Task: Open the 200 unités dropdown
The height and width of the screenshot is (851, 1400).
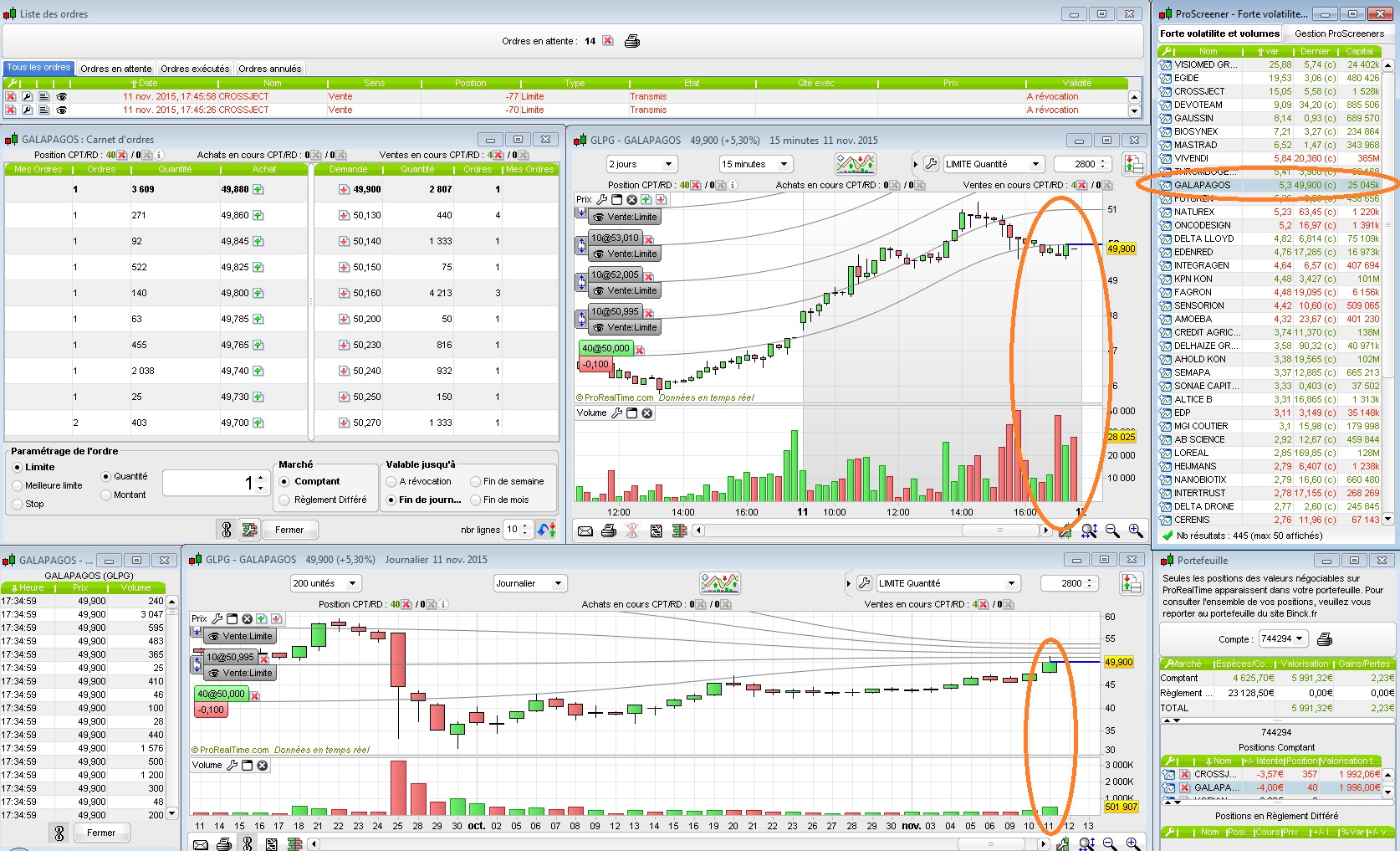Action: pyautogui.click(x=325, y=583)
